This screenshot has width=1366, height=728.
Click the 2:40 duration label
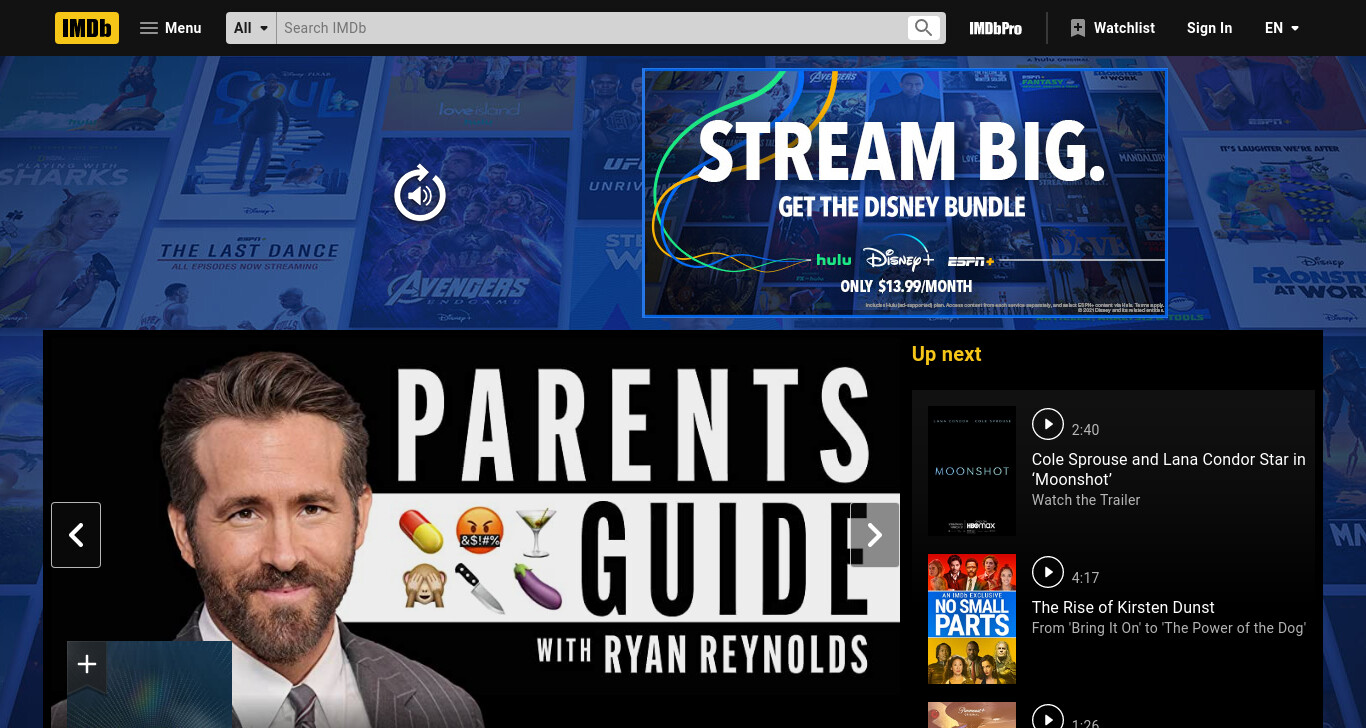click(1085, 430)
